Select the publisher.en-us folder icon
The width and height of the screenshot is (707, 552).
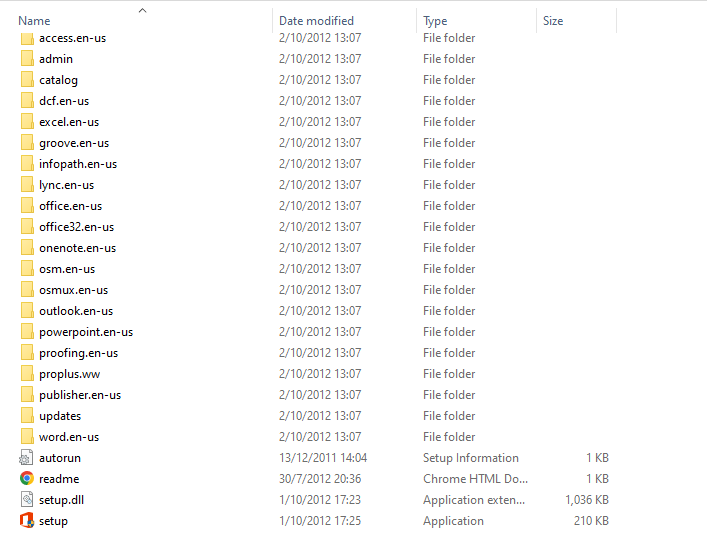pos(27,395)
